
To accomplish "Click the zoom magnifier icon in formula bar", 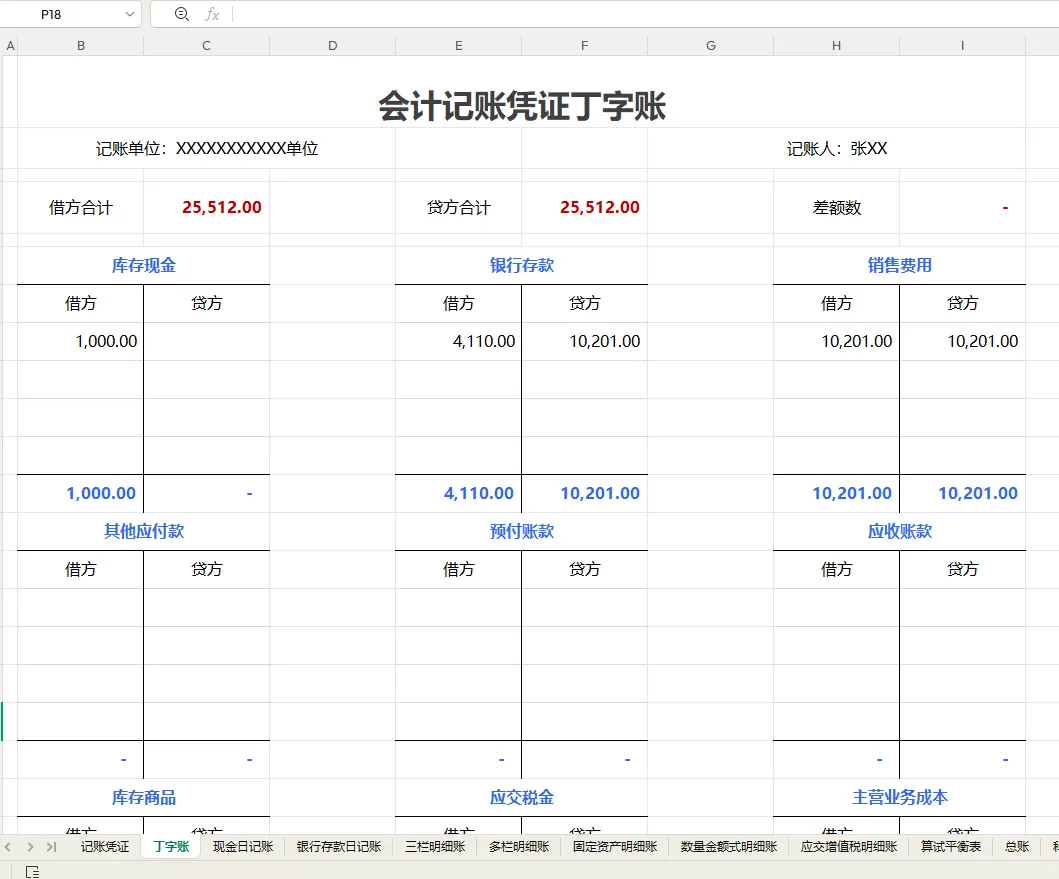I will 182,14.
